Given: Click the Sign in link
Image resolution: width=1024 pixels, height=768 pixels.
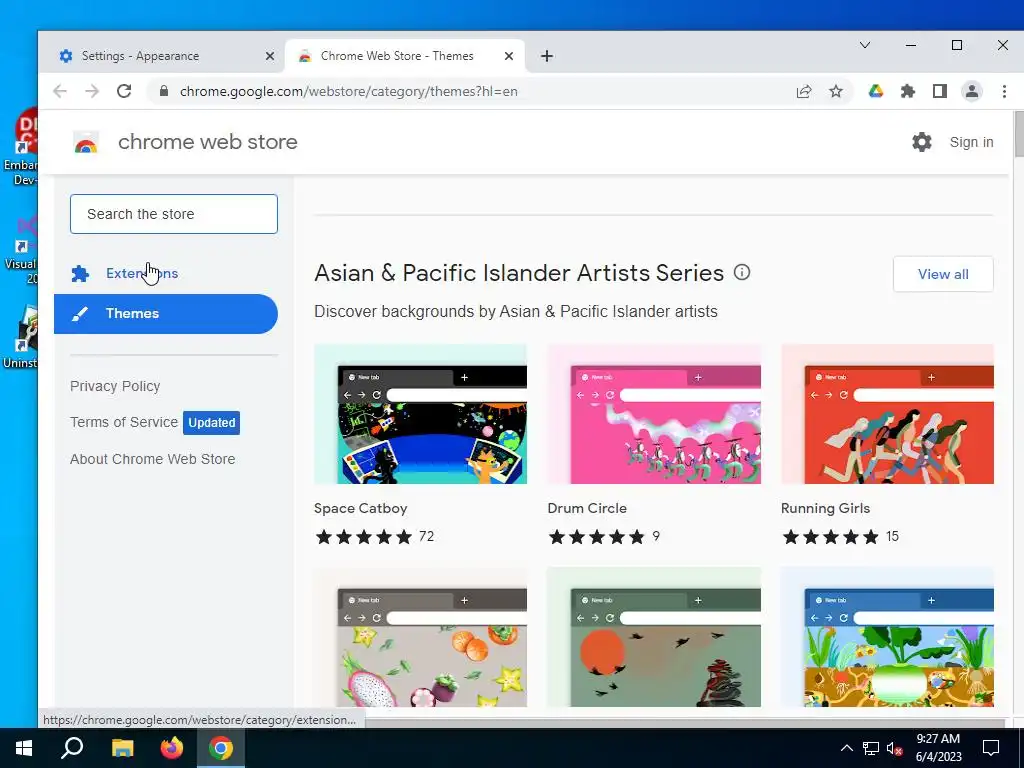Looking at the screenshot, I should [971, 142].
